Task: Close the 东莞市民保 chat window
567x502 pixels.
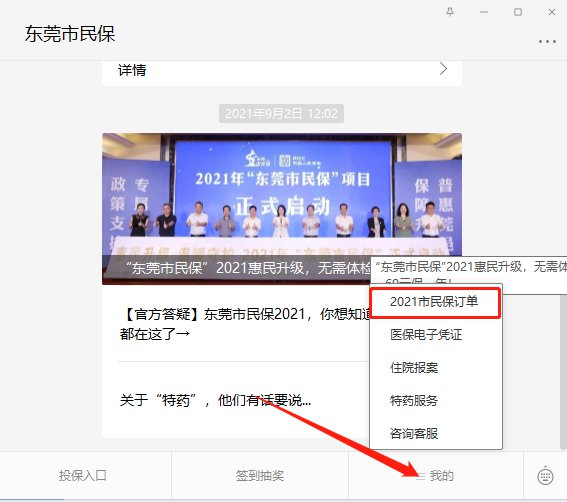Action: [552, 12]
